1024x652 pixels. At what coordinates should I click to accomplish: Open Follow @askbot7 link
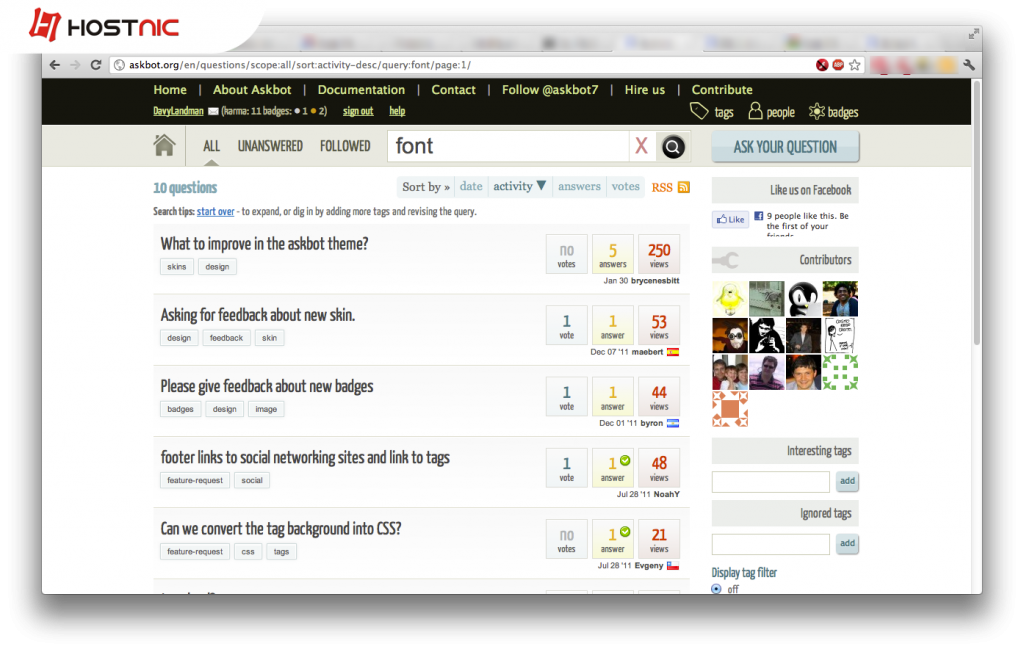550,90
